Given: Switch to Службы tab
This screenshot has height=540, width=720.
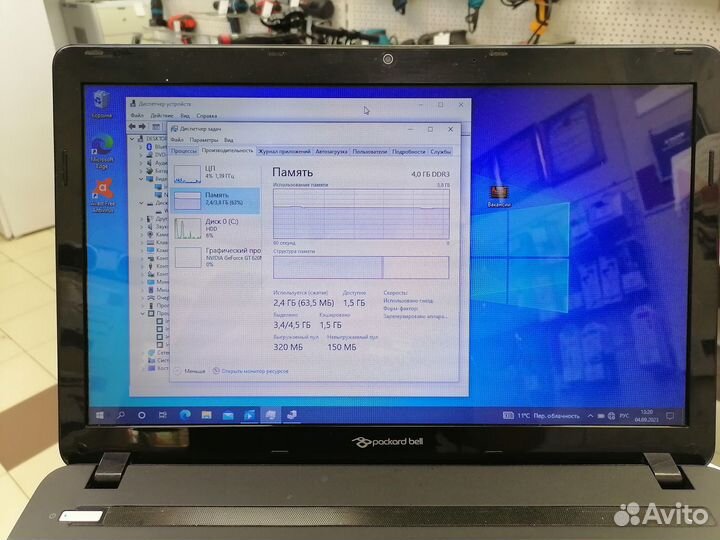Looking at the screenshot, I should pyautogui.click(x=440, y=152).
